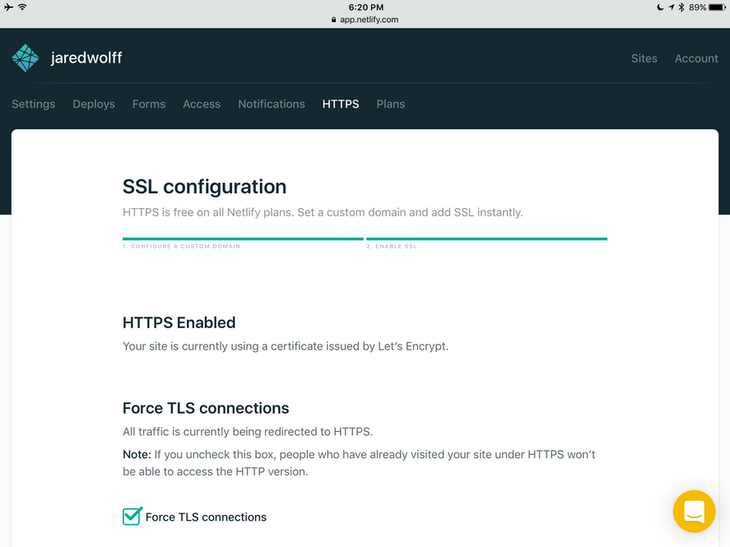This screenshot has width=730, height=547.
Task: Click the jaredwolff site name
Action: tap(87, 58)
